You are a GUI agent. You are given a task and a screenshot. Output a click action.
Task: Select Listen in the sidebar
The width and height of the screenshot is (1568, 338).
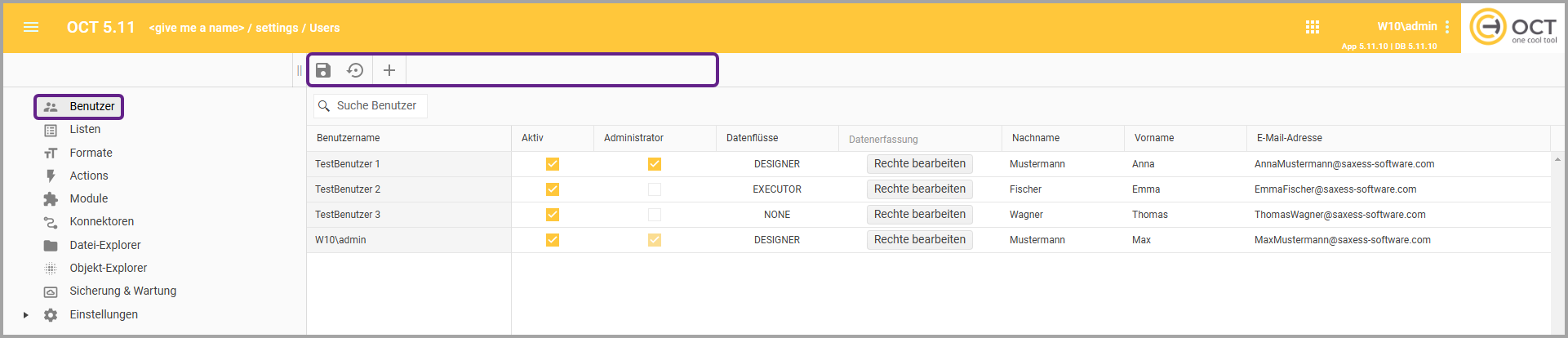click(x=85, y=130)
